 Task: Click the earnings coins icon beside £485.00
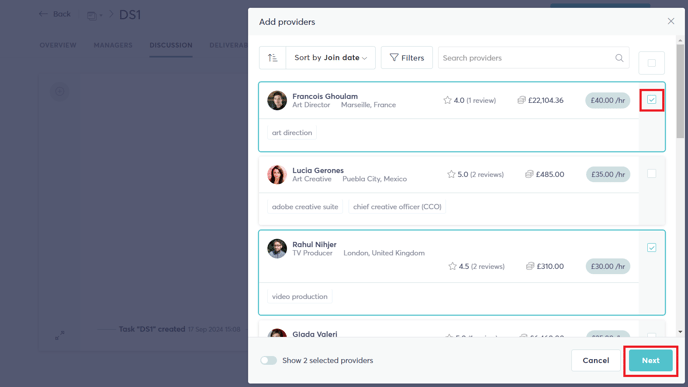(x=529, y=174)
